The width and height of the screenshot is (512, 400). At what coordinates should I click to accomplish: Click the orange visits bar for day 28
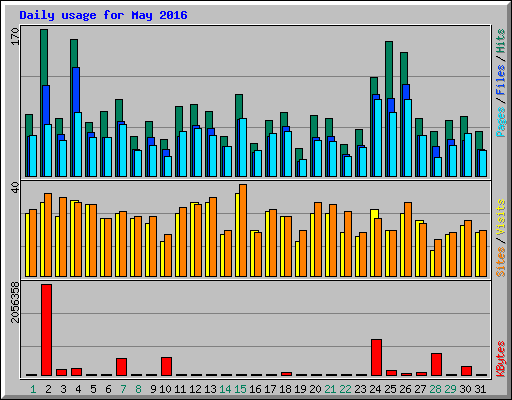click(x=438, y=258)
